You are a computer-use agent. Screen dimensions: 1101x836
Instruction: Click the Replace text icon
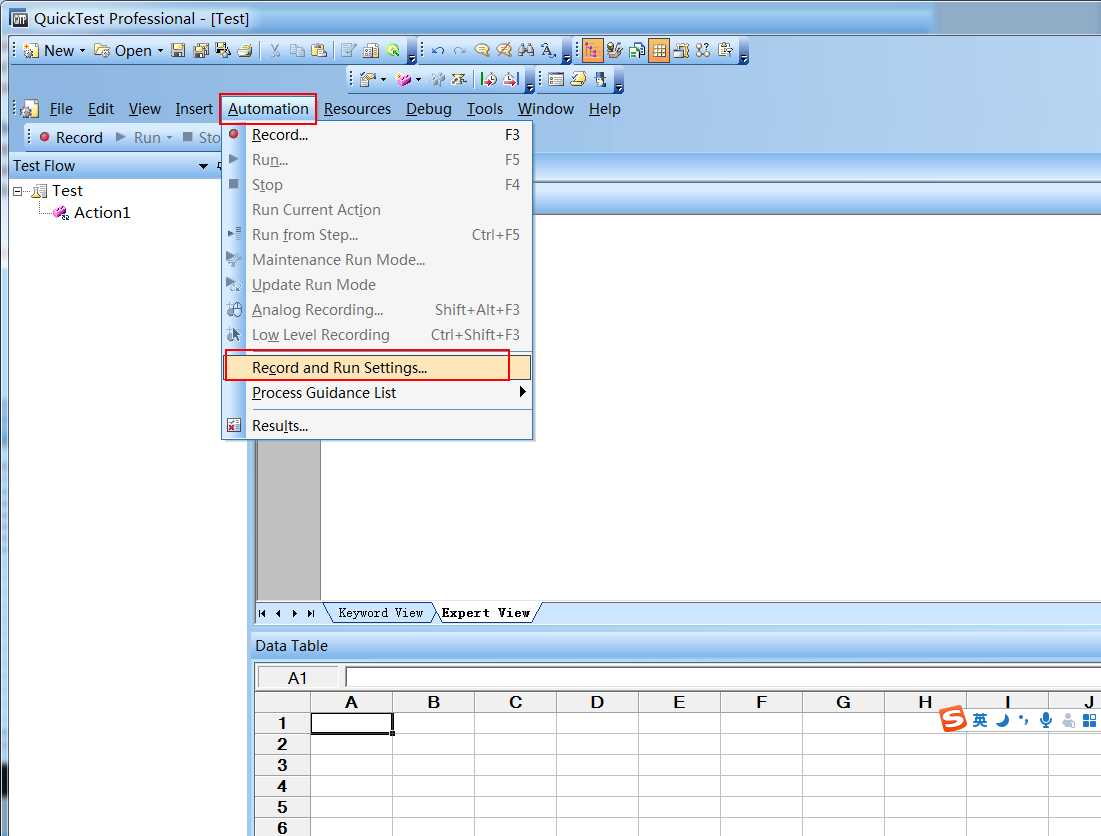tap(548, 51)
